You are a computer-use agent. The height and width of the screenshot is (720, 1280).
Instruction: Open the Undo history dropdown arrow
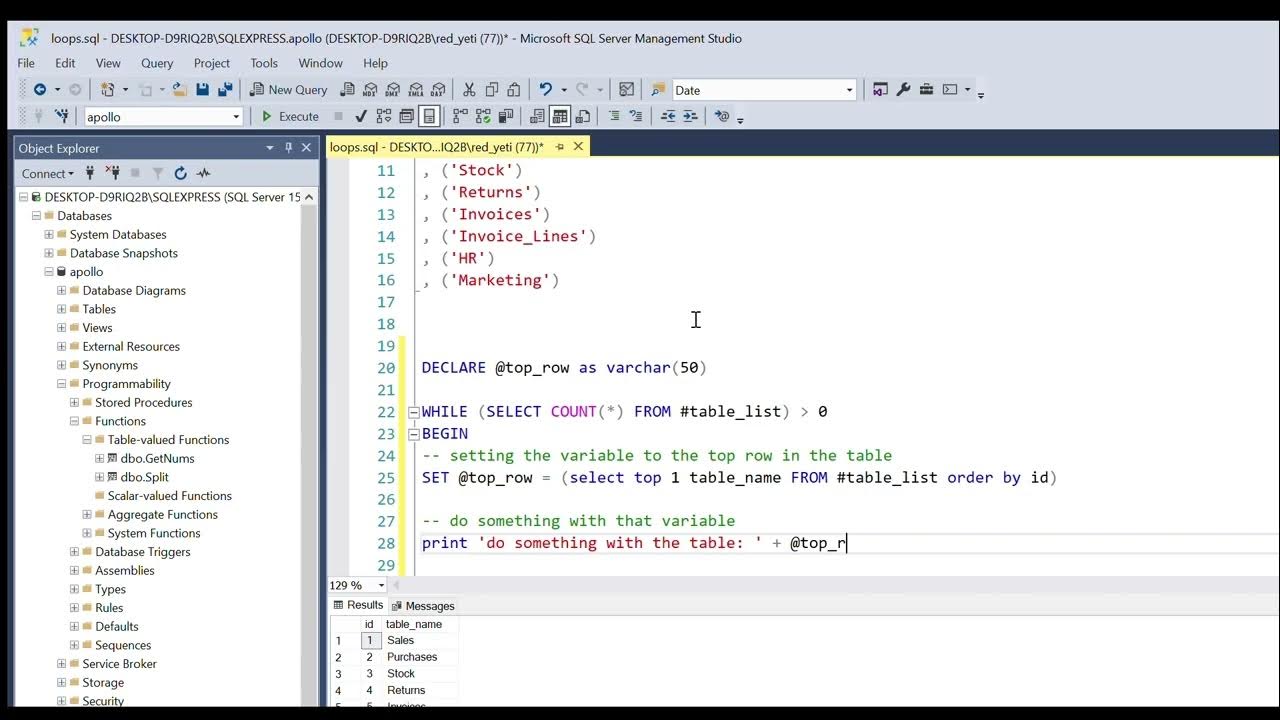pyautogui.click(x=563, y=90)
